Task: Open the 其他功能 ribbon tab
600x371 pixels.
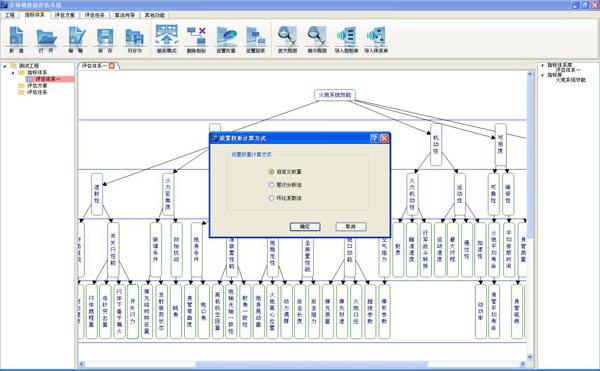Action: click(x=155, y=15)
